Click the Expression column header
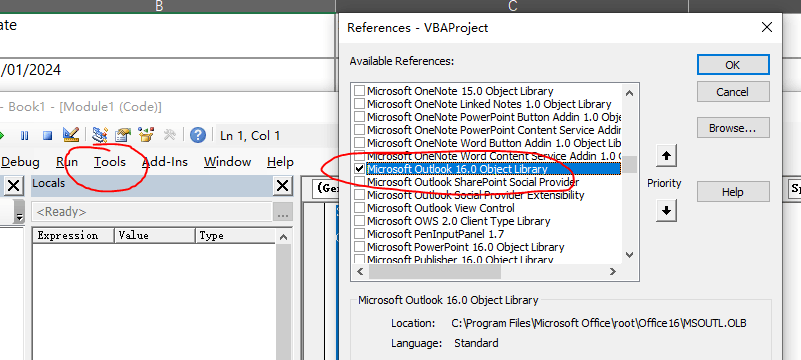 coord(73,235)
